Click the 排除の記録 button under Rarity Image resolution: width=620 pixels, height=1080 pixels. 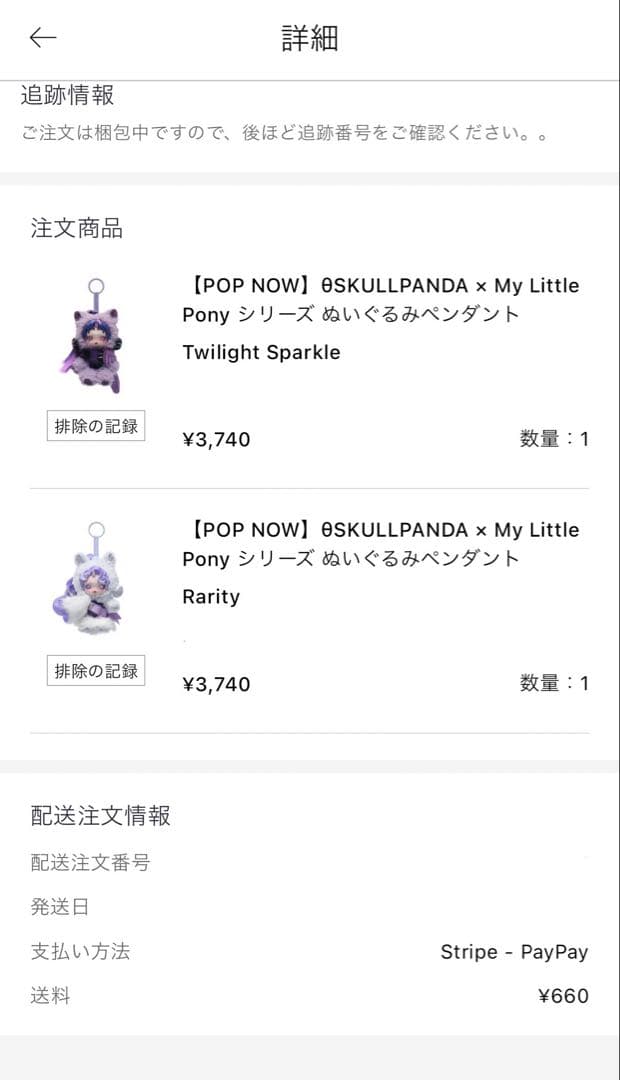pyautogui.click(x=95, y=671)
